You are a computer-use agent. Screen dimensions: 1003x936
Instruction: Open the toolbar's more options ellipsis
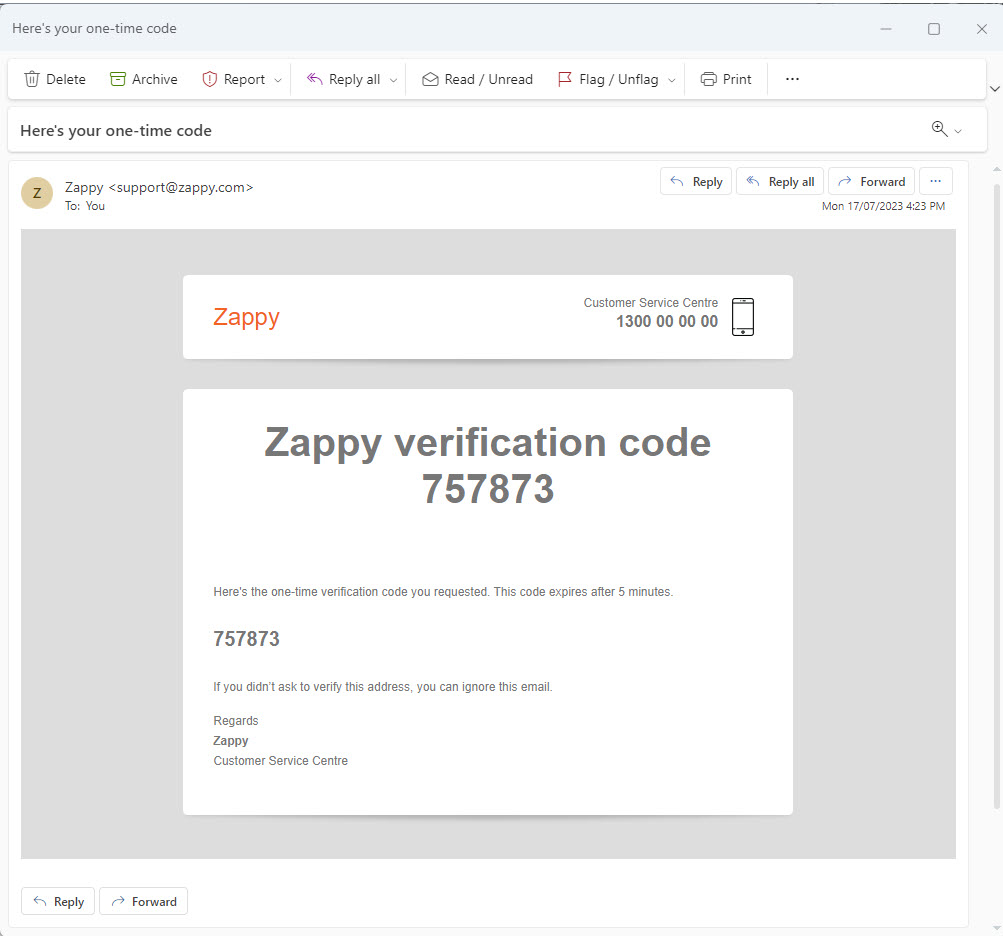(x=792, y=80)
